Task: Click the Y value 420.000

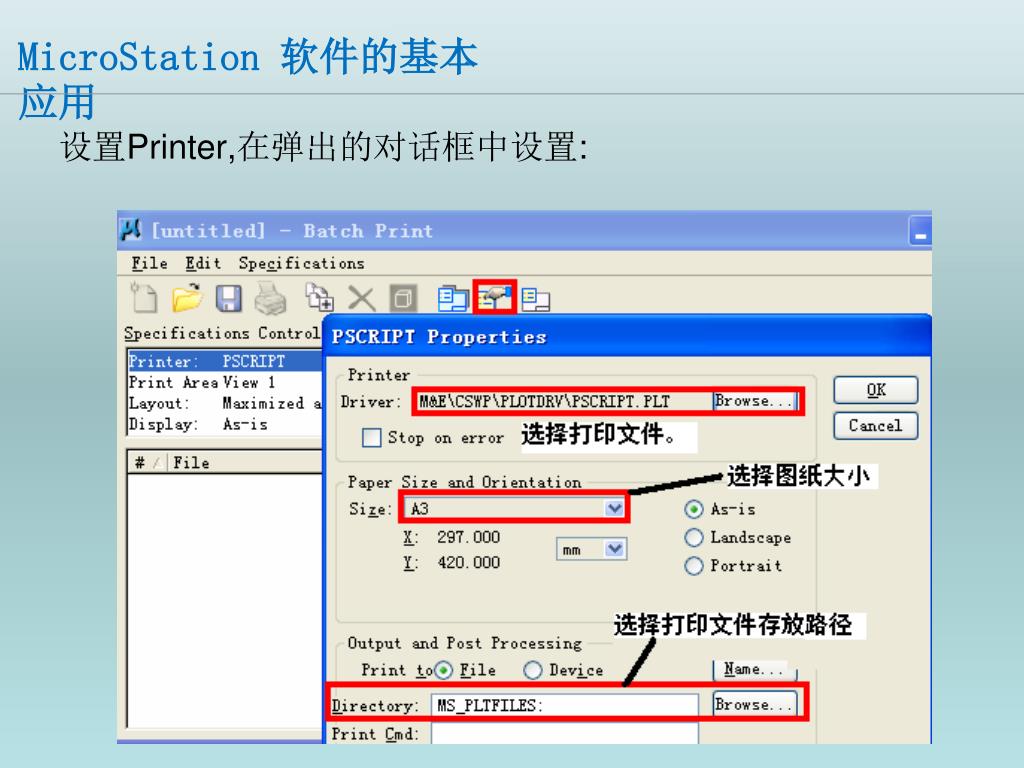Action: [x=468, y=562]
